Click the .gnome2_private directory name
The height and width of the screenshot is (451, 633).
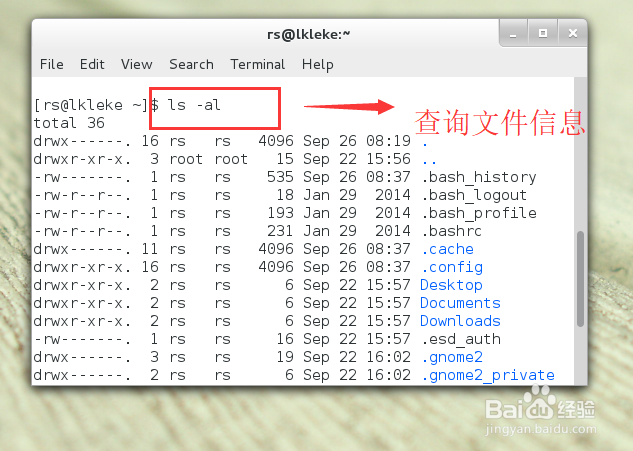tap(488, 375)
